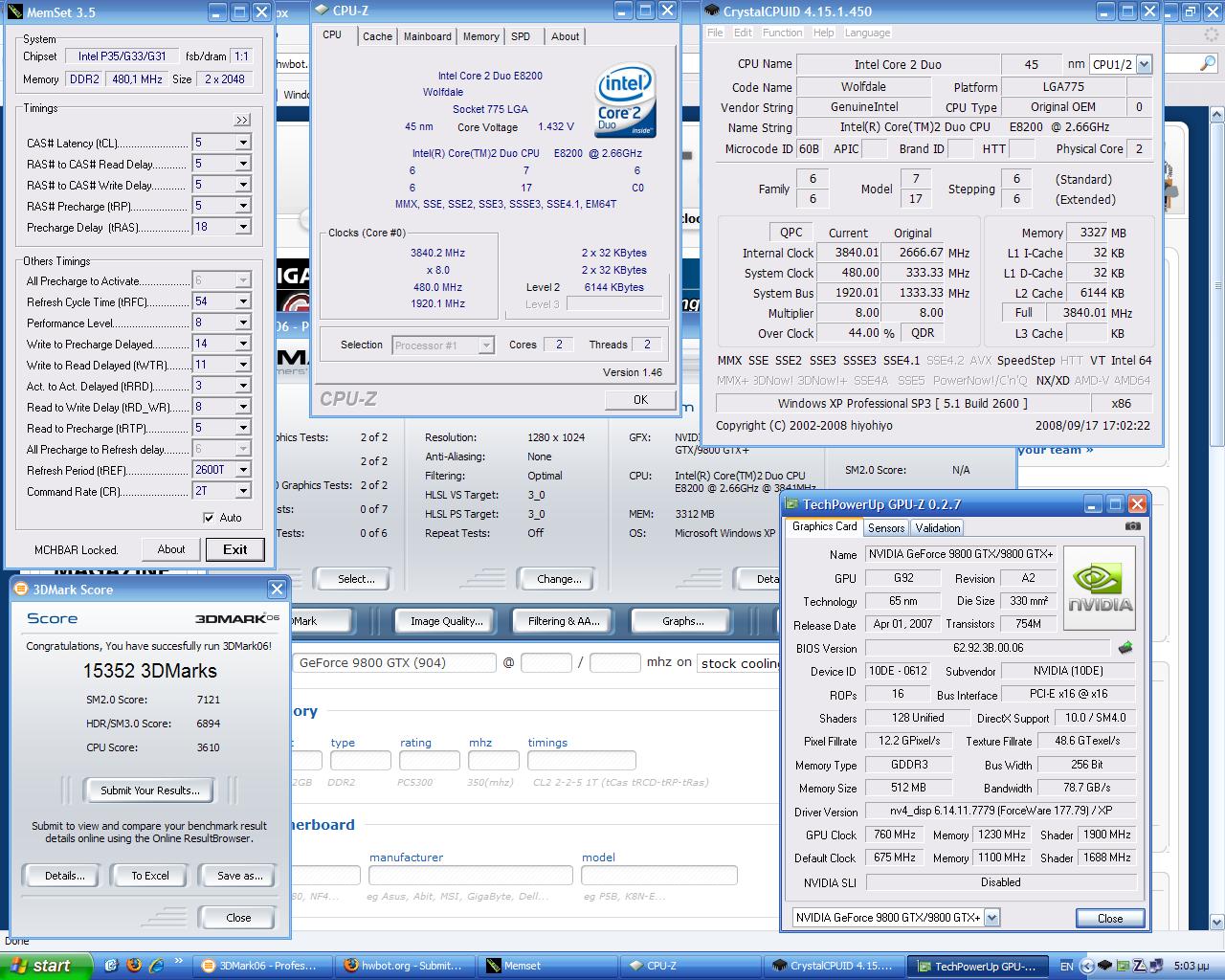
Task: Click Graphs button in 3DMark06
Action: point(683,621)
